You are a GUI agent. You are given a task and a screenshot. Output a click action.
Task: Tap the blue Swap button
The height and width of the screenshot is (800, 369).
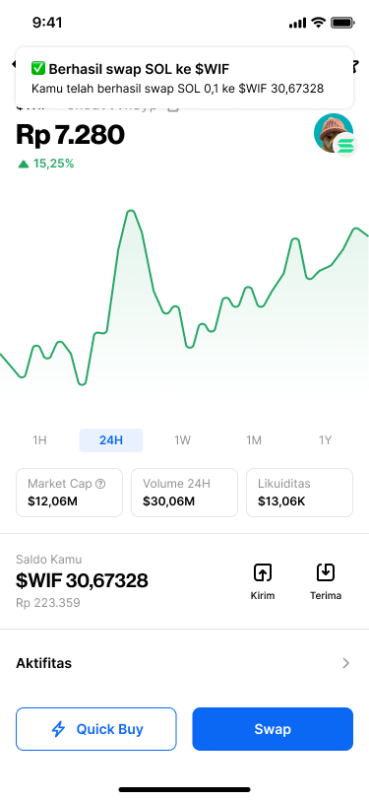tap(273, 729)
